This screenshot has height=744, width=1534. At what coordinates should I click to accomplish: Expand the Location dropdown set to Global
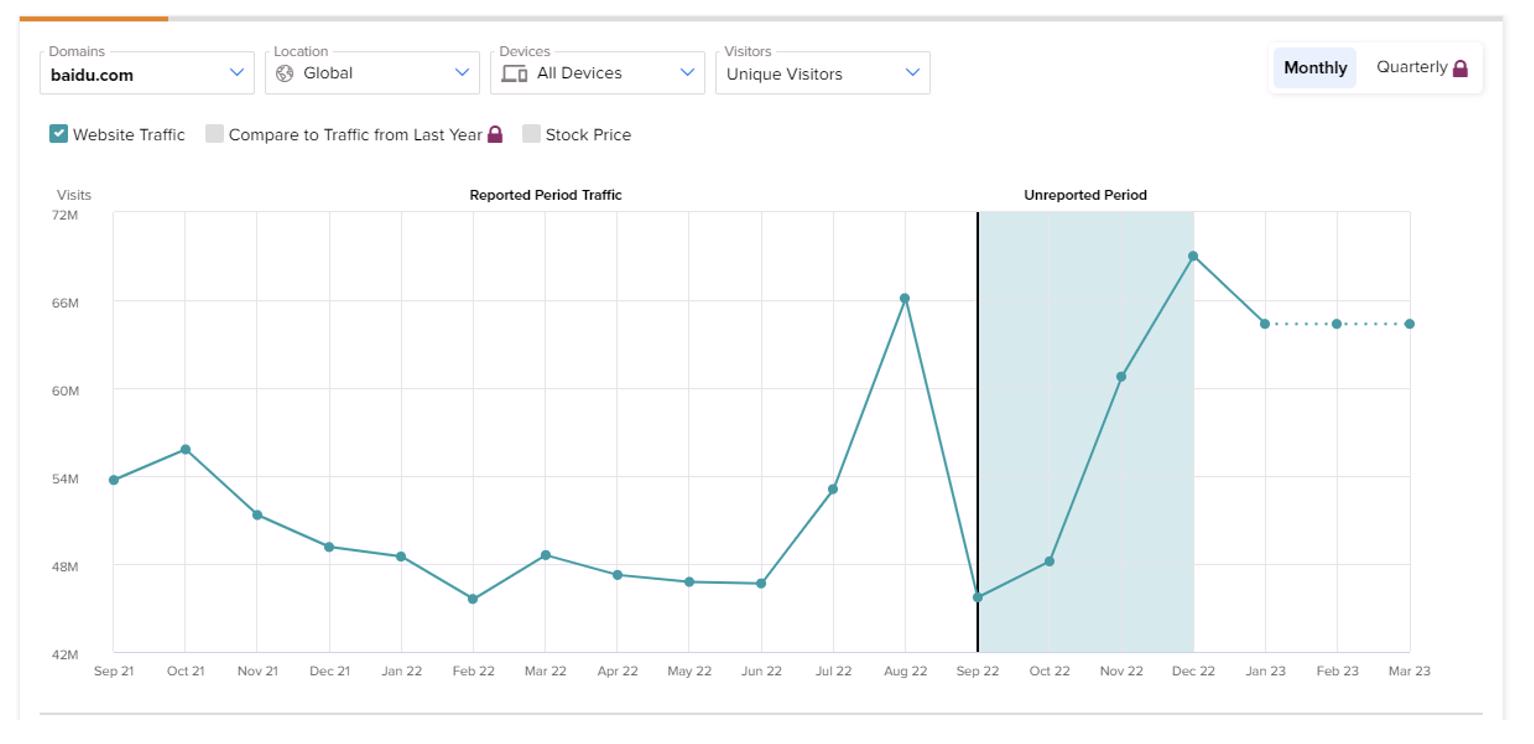pos(372,73)
